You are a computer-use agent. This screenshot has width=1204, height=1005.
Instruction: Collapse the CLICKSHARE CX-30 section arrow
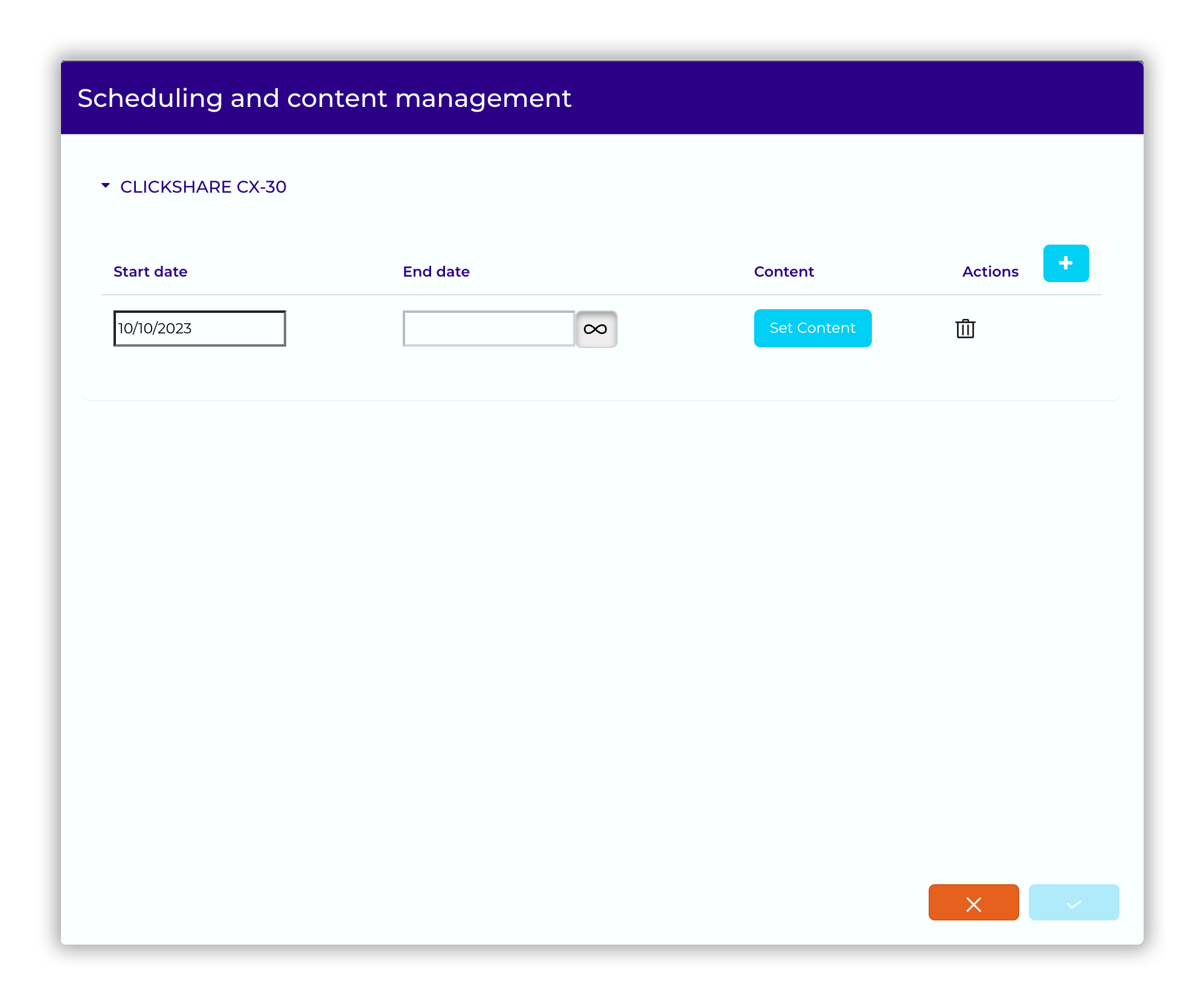click(106, 186)
